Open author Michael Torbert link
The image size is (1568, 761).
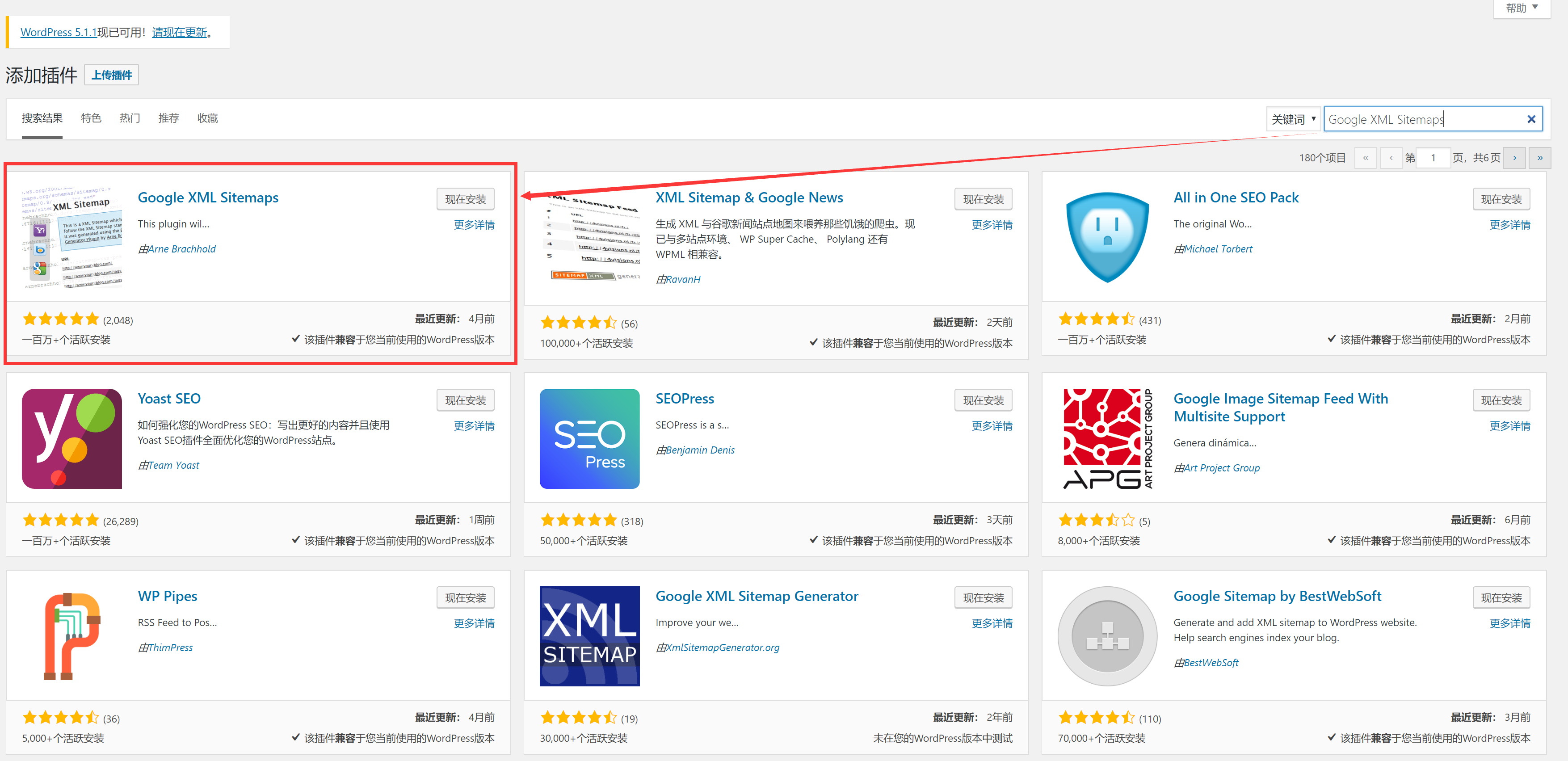click(x=1218, y=248)
